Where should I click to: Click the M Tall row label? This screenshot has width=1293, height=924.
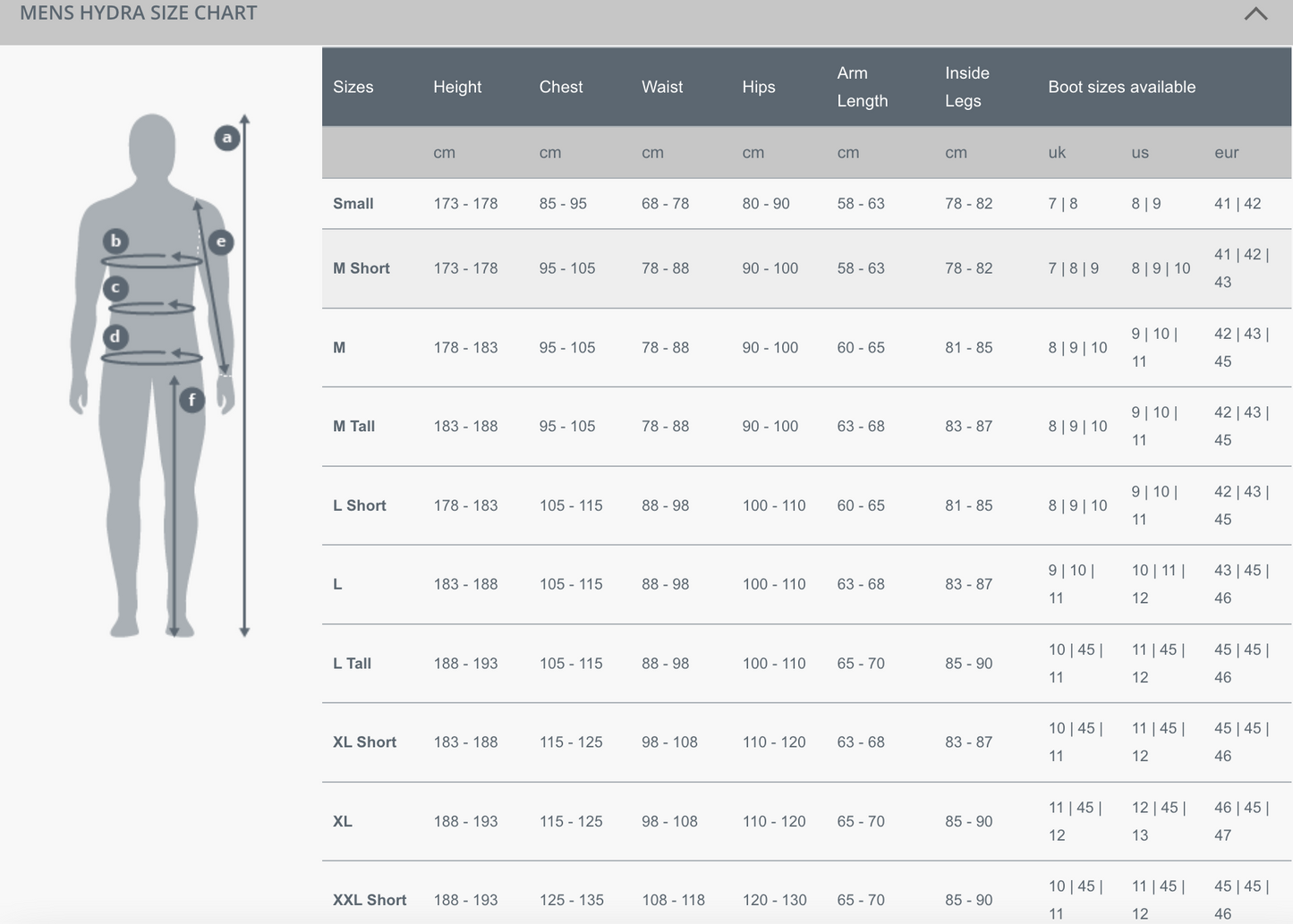coord(353,427)
